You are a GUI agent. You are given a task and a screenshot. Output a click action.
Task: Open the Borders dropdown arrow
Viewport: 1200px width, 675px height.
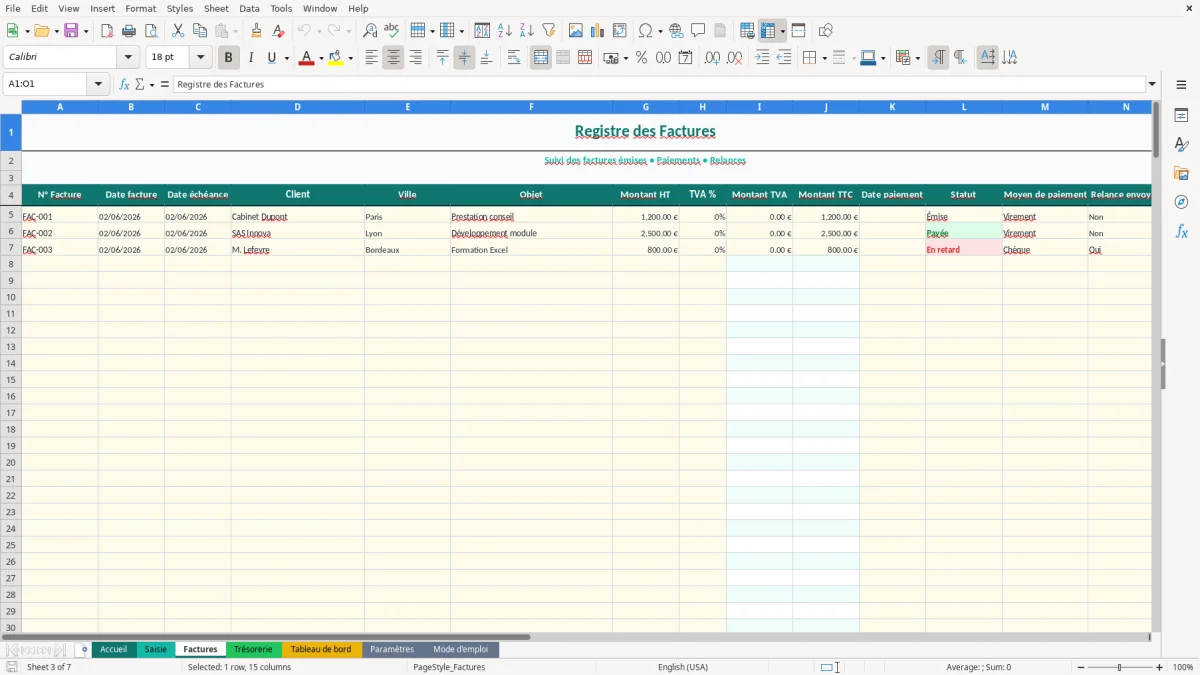824,58
